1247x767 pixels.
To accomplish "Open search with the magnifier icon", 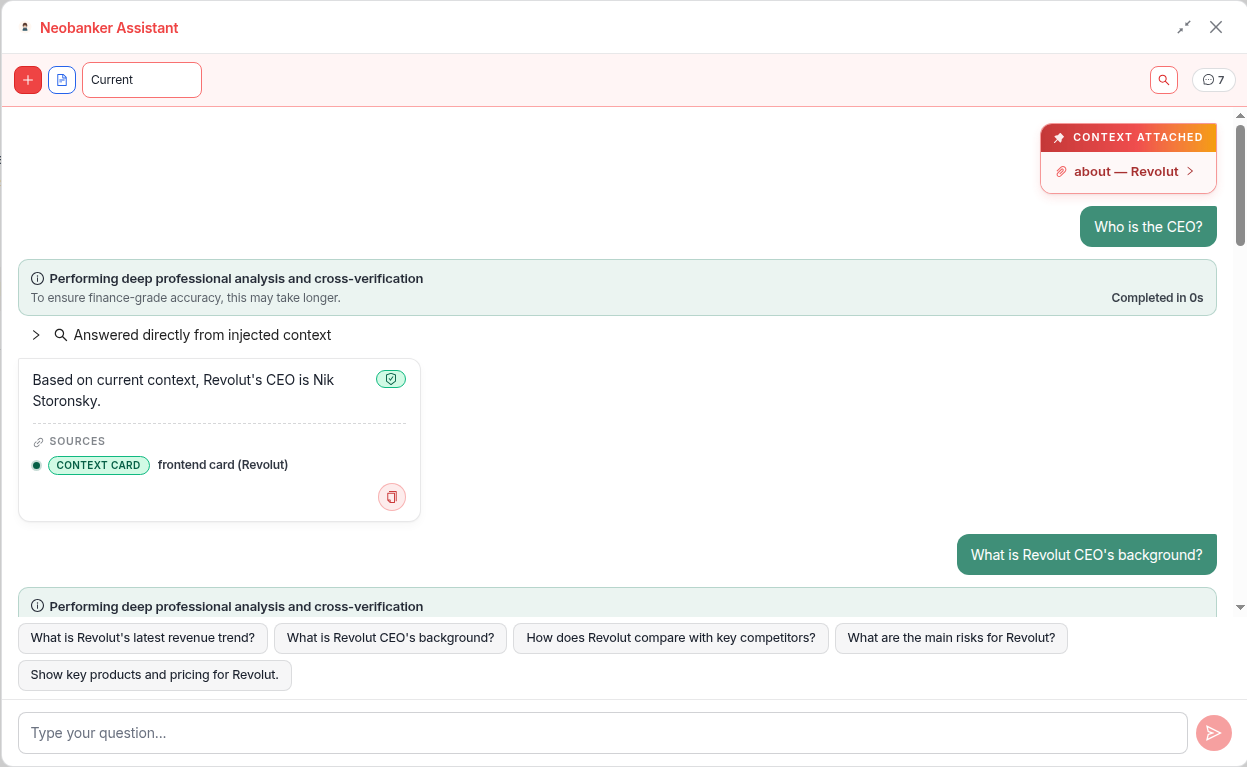I will point(1163,79).
